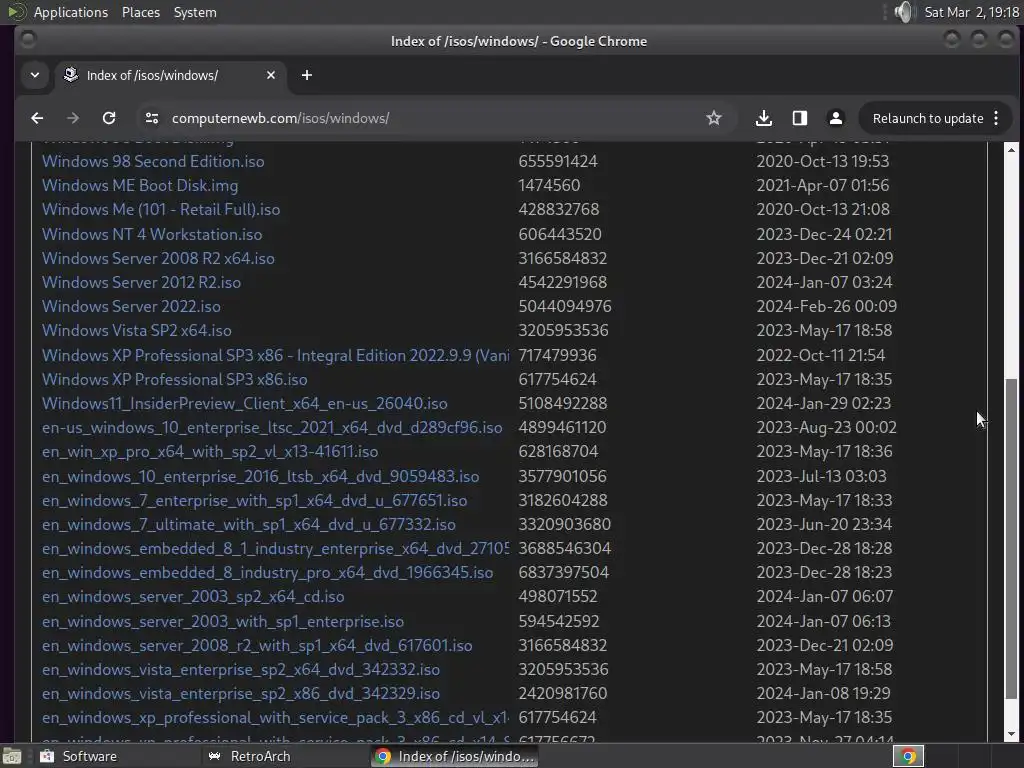Open Windows11_InsiderPreview_Client_x64_en-us_26040.iso link

pos(244,404)
